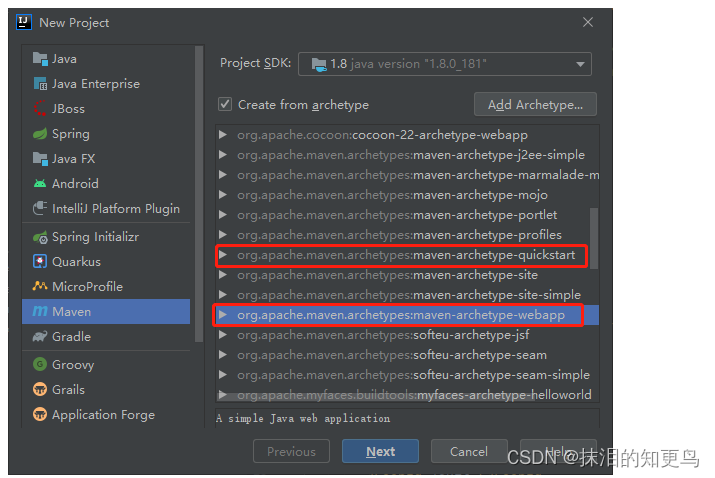Select maven-archetype-marmalade-mojo archetype text
715x478 pixels.
click(418, 175)
